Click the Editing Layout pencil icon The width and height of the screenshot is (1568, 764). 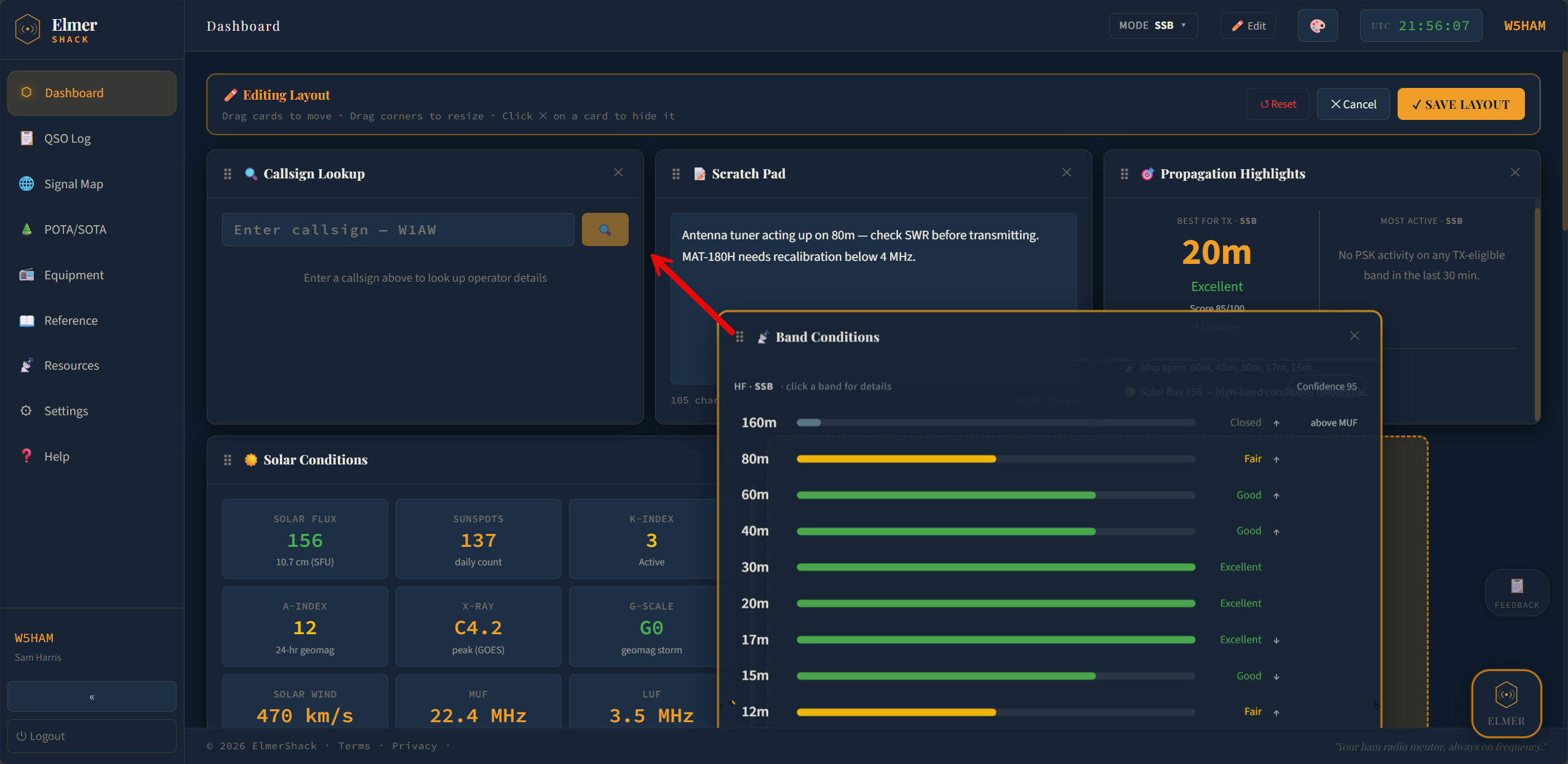click(231, 95)
